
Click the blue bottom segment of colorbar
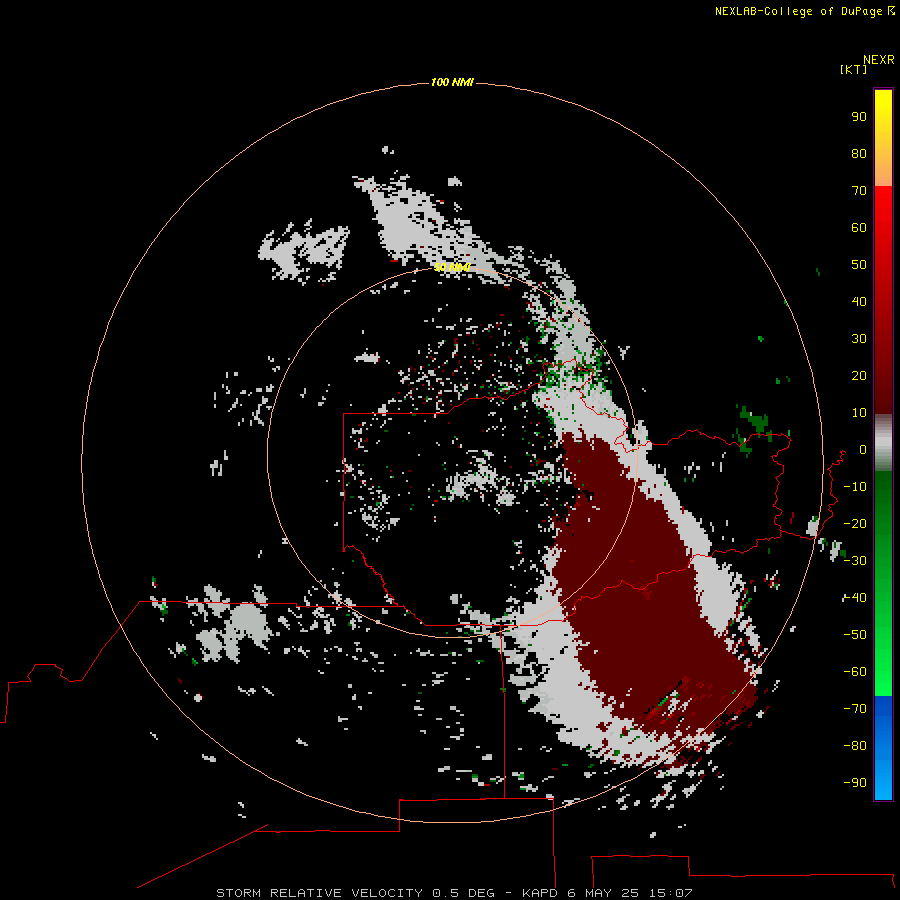883,747
